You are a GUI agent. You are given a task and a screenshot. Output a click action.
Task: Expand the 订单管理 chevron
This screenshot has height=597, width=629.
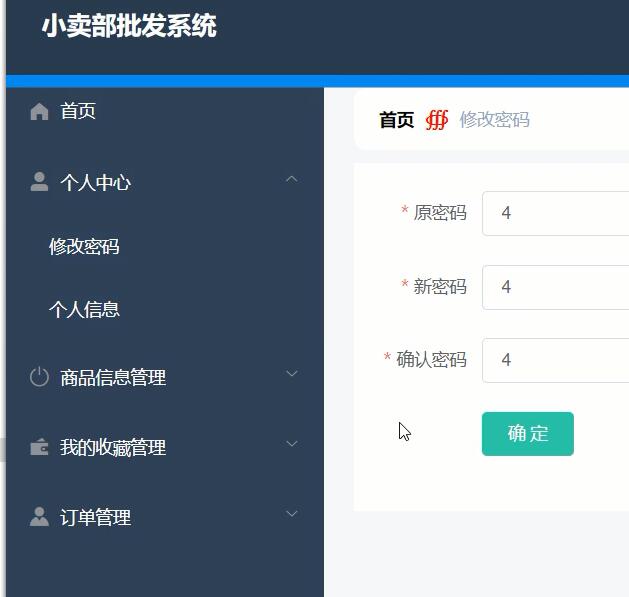[x=292, y=514]
